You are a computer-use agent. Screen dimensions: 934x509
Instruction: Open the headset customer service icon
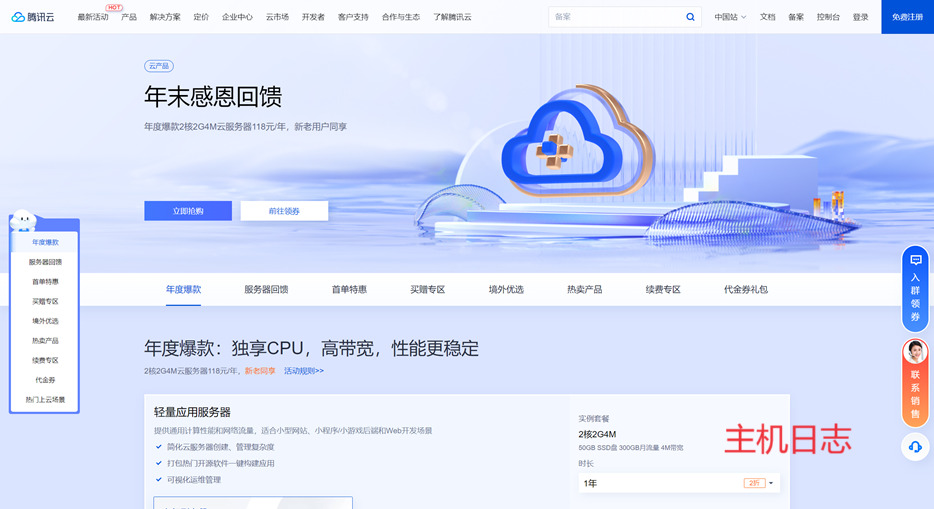tap(915, 447)
